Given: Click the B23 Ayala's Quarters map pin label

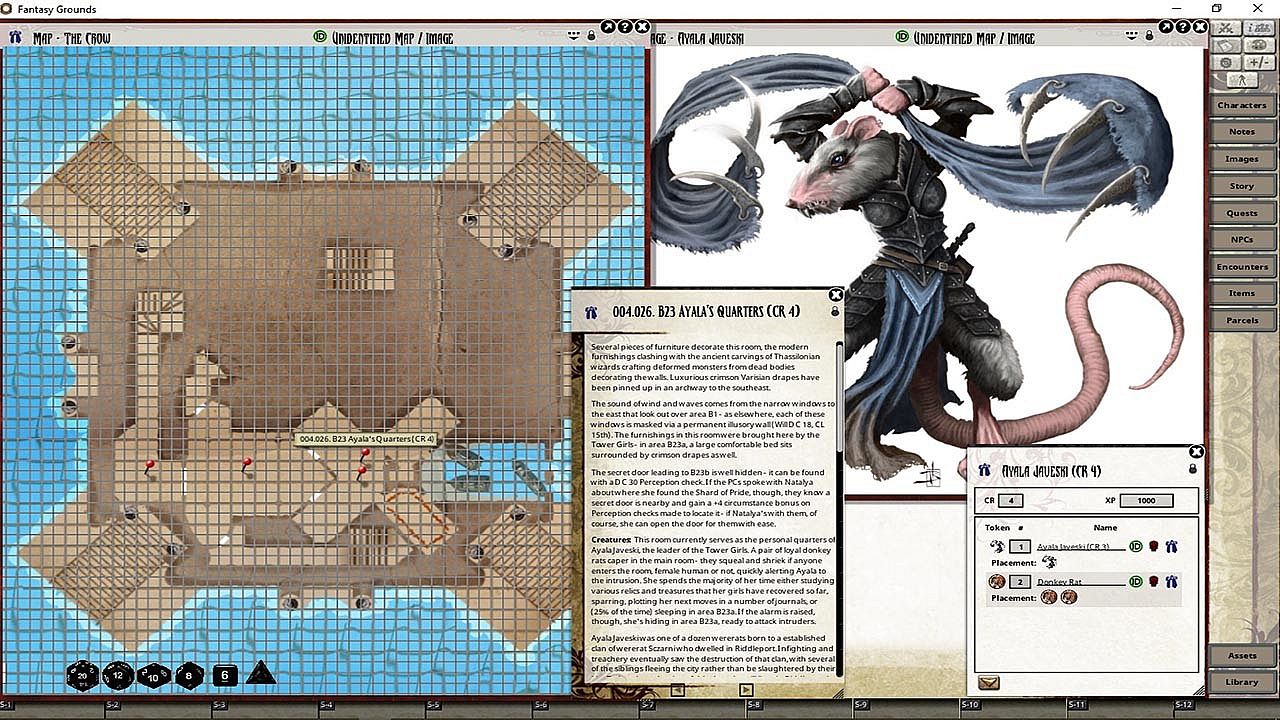Looking at the screenshot, I should (x=367, y=439).
